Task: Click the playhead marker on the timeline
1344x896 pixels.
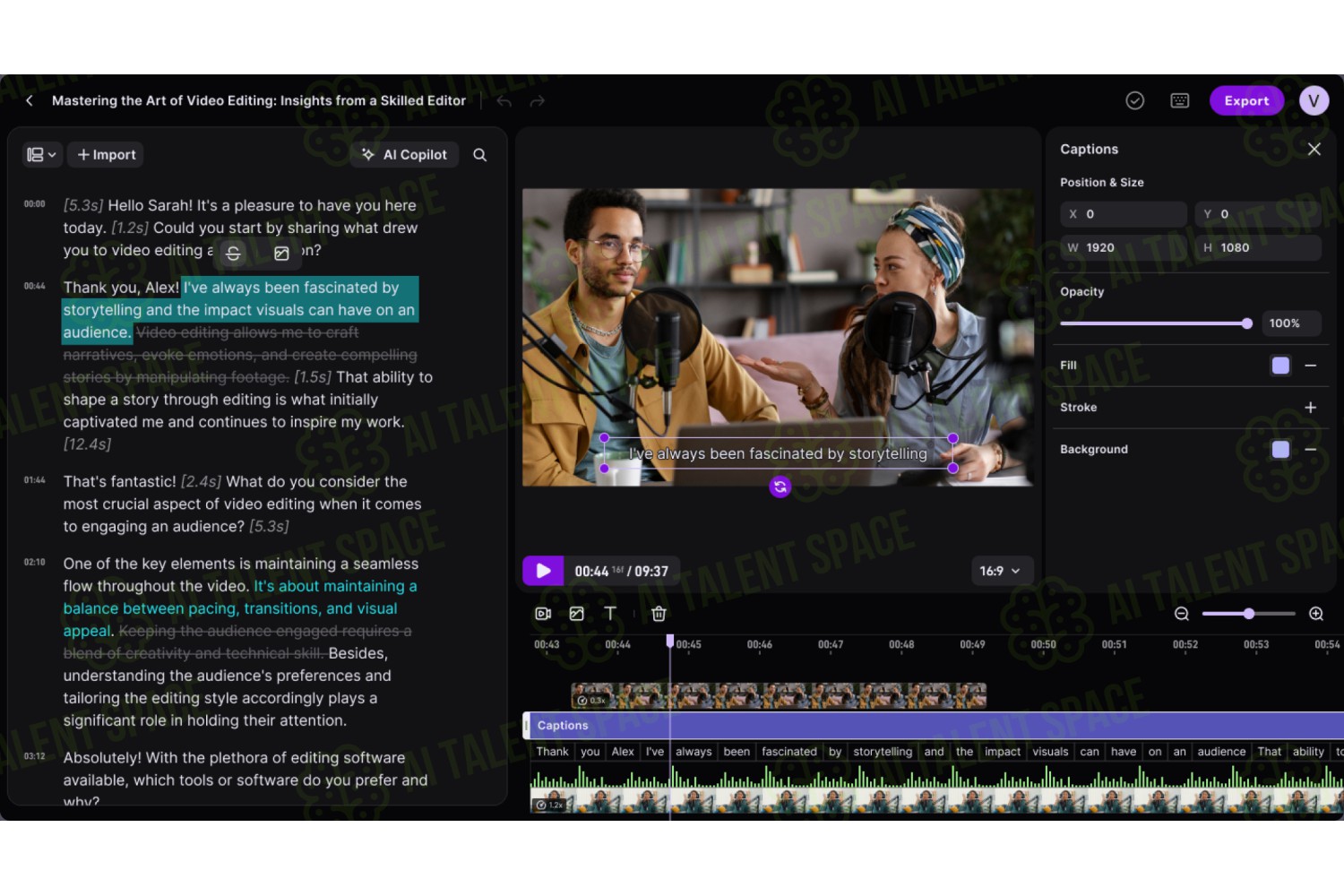Action: [669, 641]
